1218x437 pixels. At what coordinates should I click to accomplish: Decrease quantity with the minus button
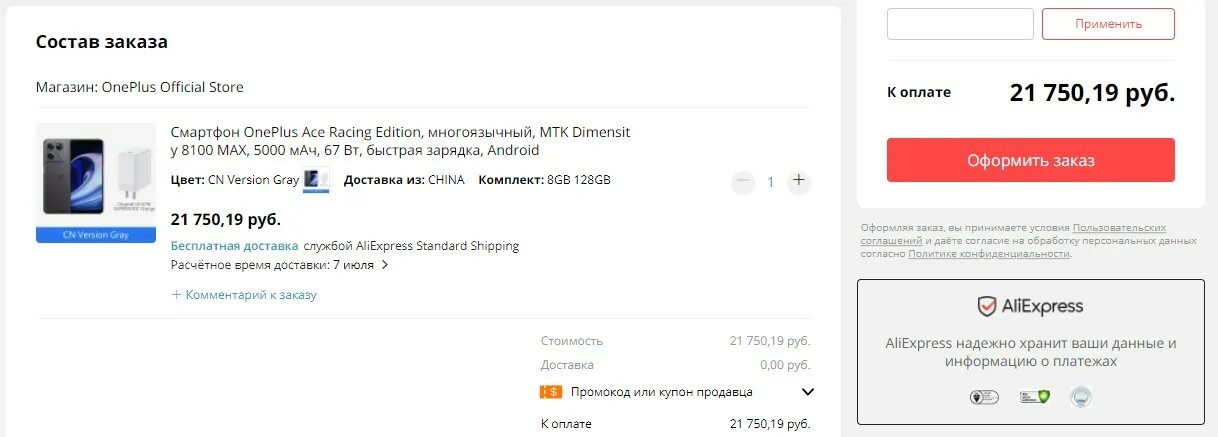point(743,182)
